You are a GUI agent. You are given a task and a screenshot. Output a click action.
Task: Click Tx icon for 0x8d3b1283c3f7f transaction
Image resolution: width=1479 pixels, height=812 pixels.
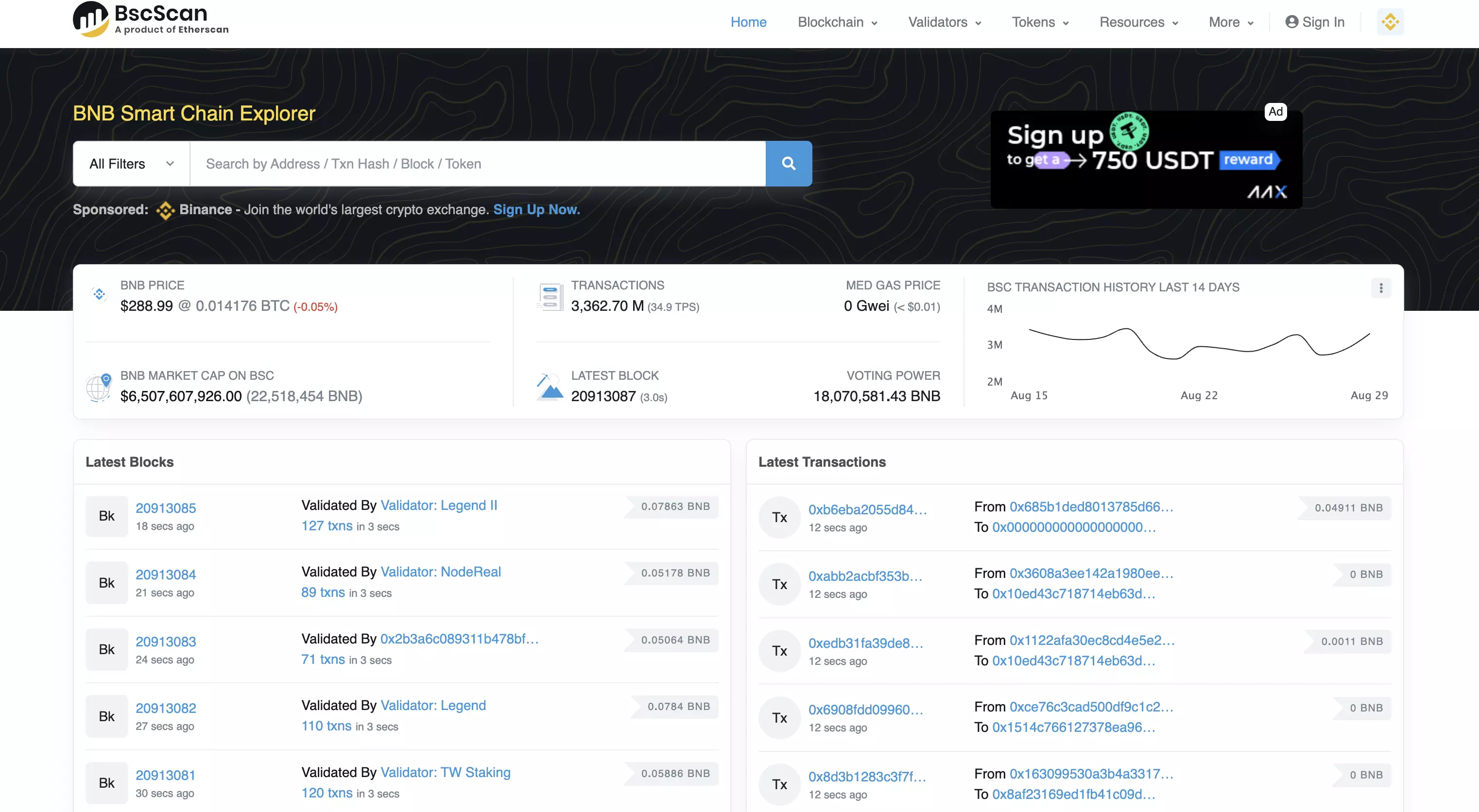point(779,784)
